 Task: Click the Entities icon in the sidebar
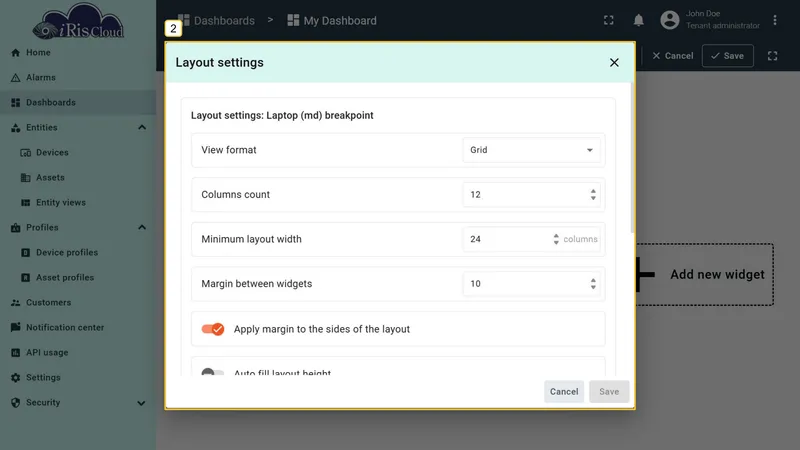[15, 128]
